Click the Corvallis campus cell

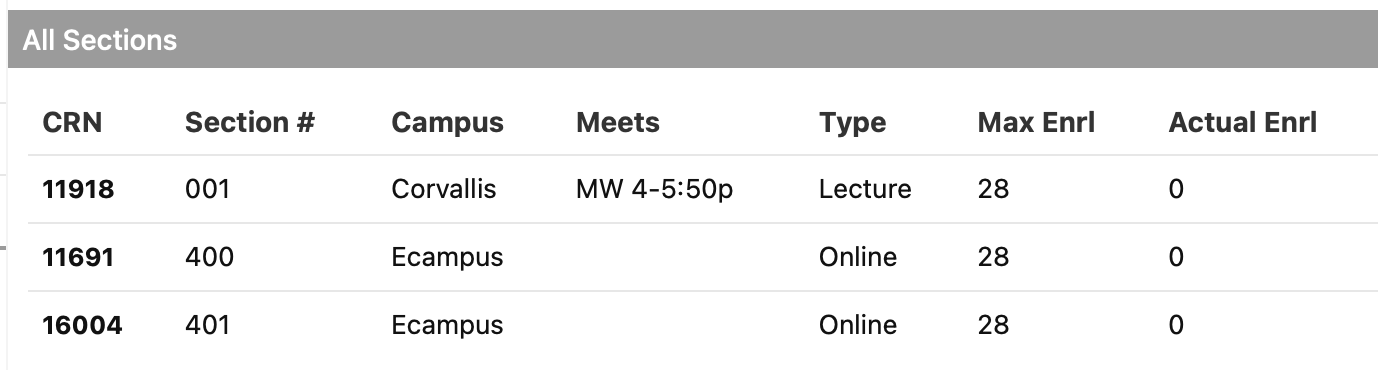(x=444, y=189)
